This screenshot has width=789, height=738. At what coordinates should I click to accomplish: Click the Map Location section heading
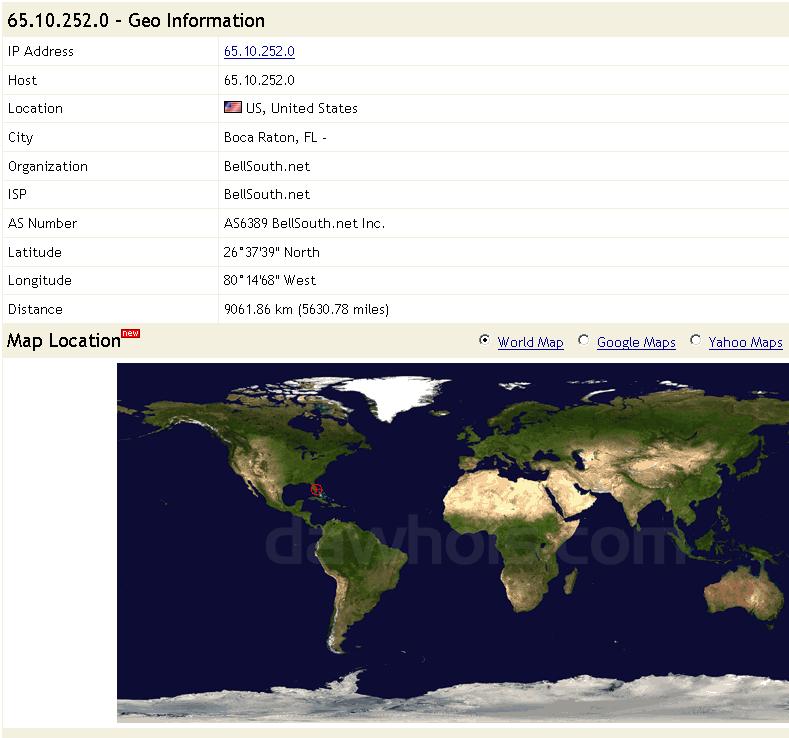(63, 341)
